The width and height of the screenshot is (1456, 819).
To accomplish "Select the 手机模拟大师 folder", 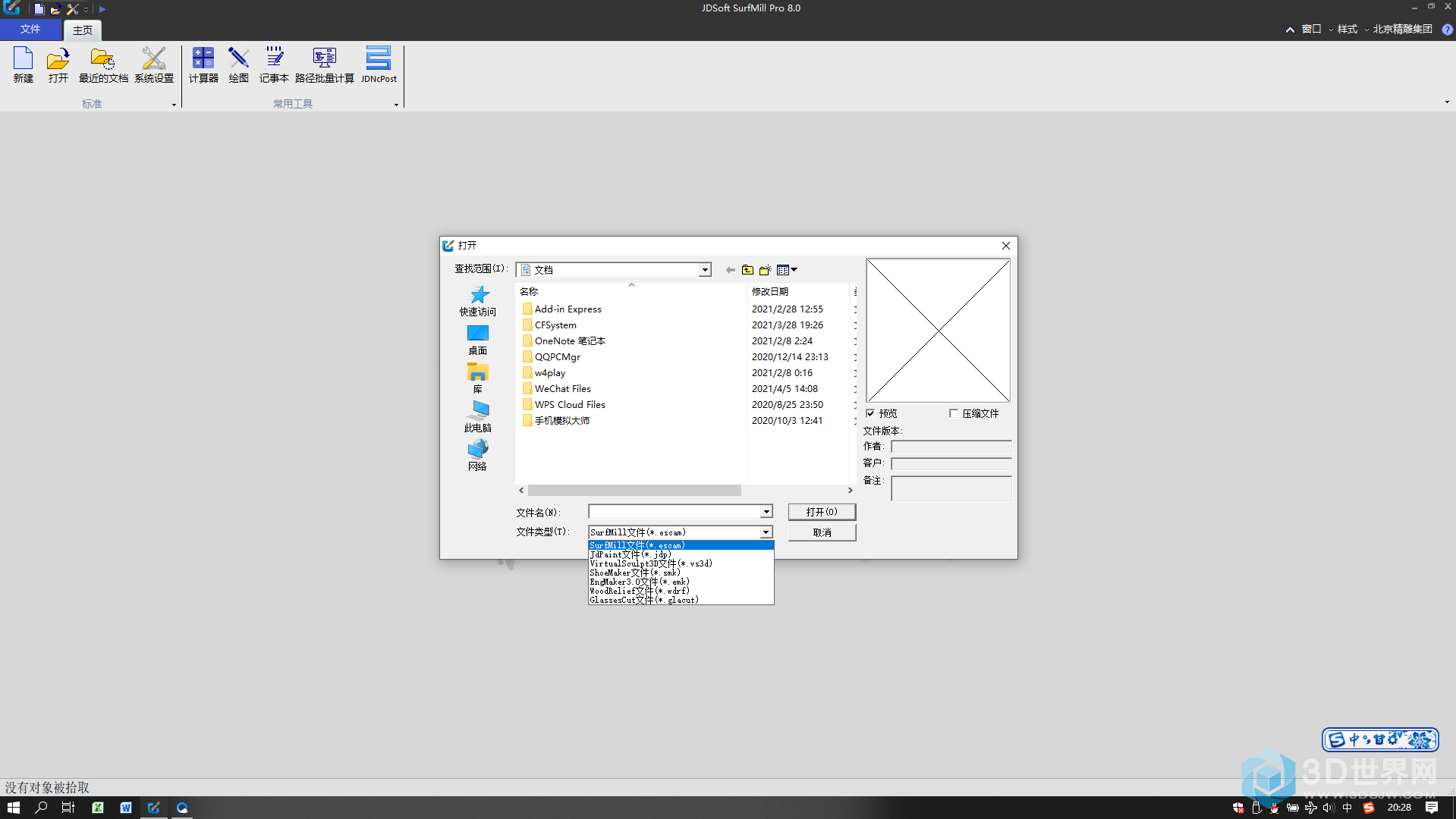I will pos(556,421).
